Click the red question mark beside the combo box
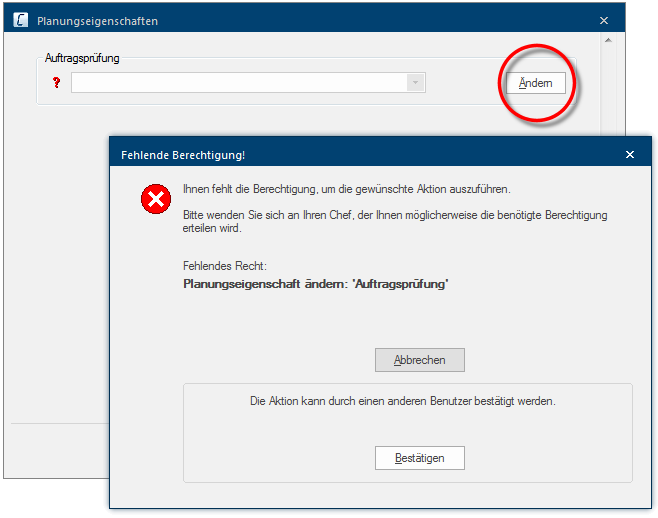The height and width of the screenshot is (518, 658). tap(56, 83)
